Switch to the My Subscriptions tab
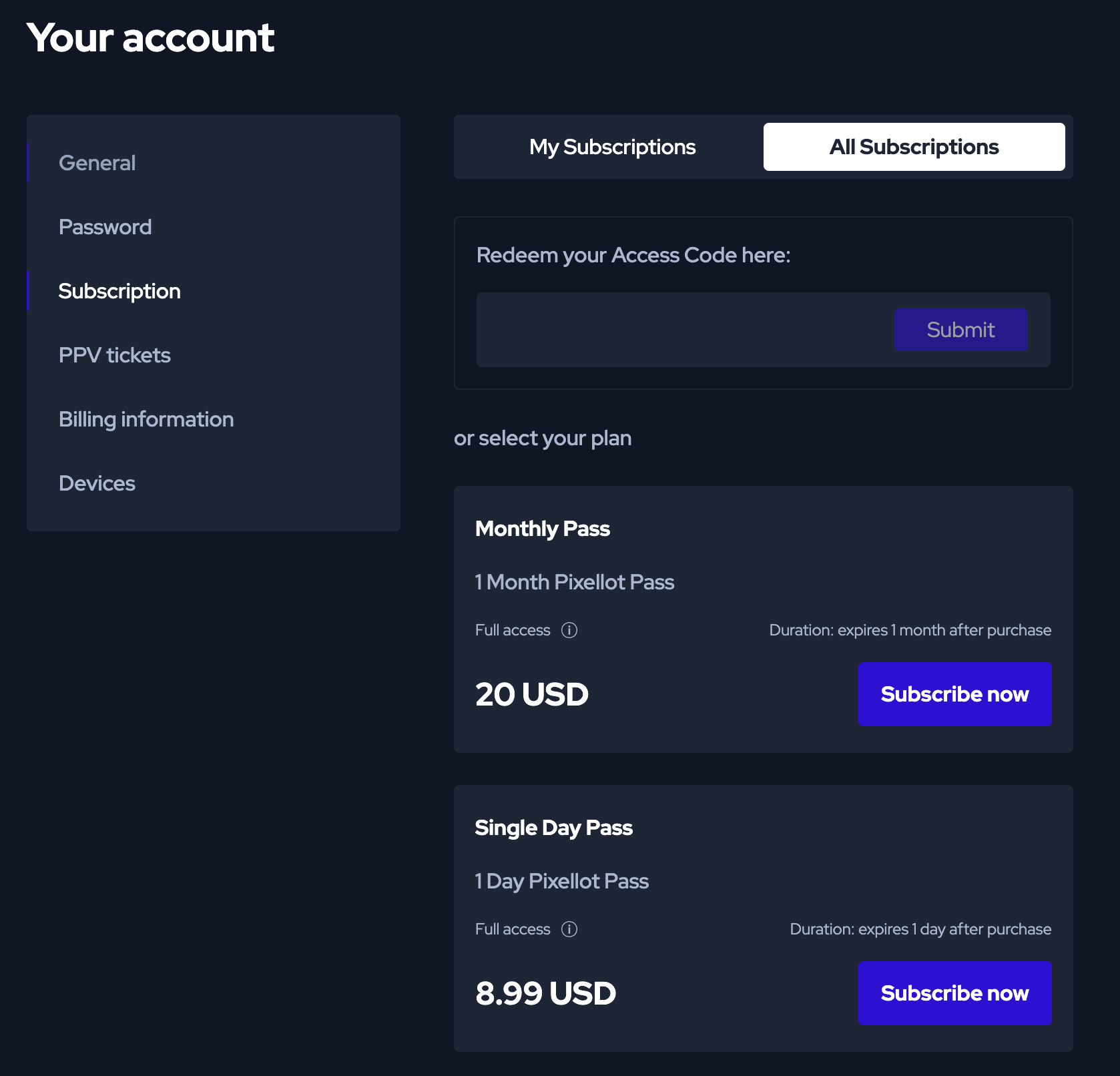Image resolution: width=1120 pixels, height=1076 pixels. pos(612,147)
